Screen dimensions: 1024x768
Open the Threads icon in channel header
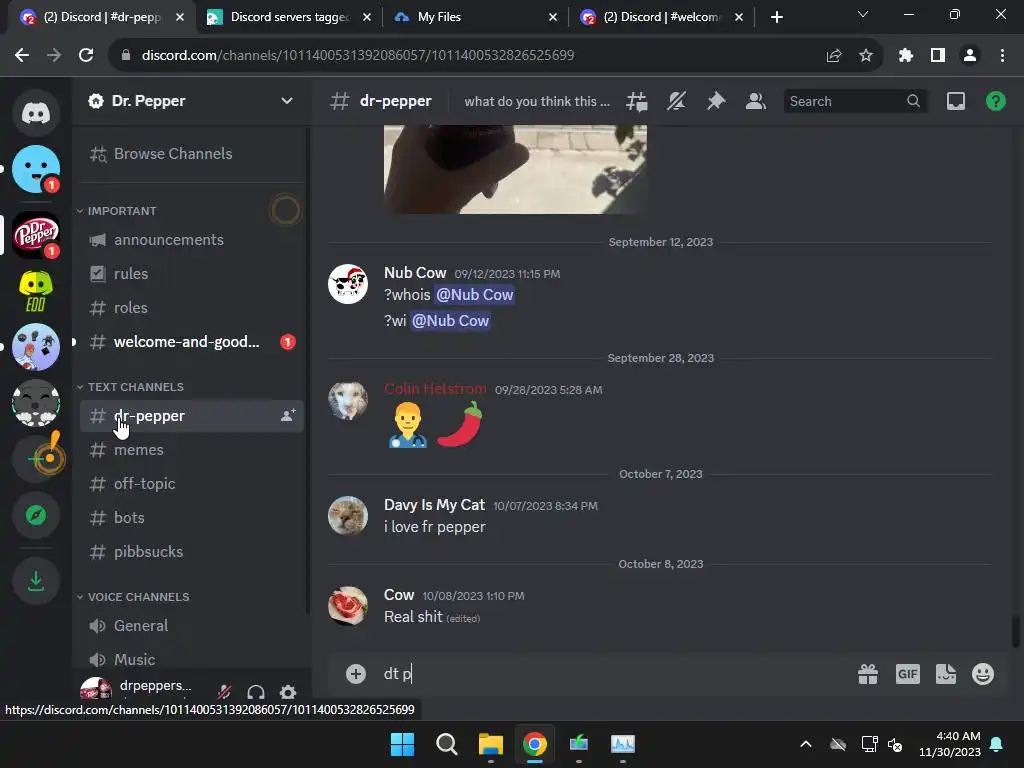637,101
